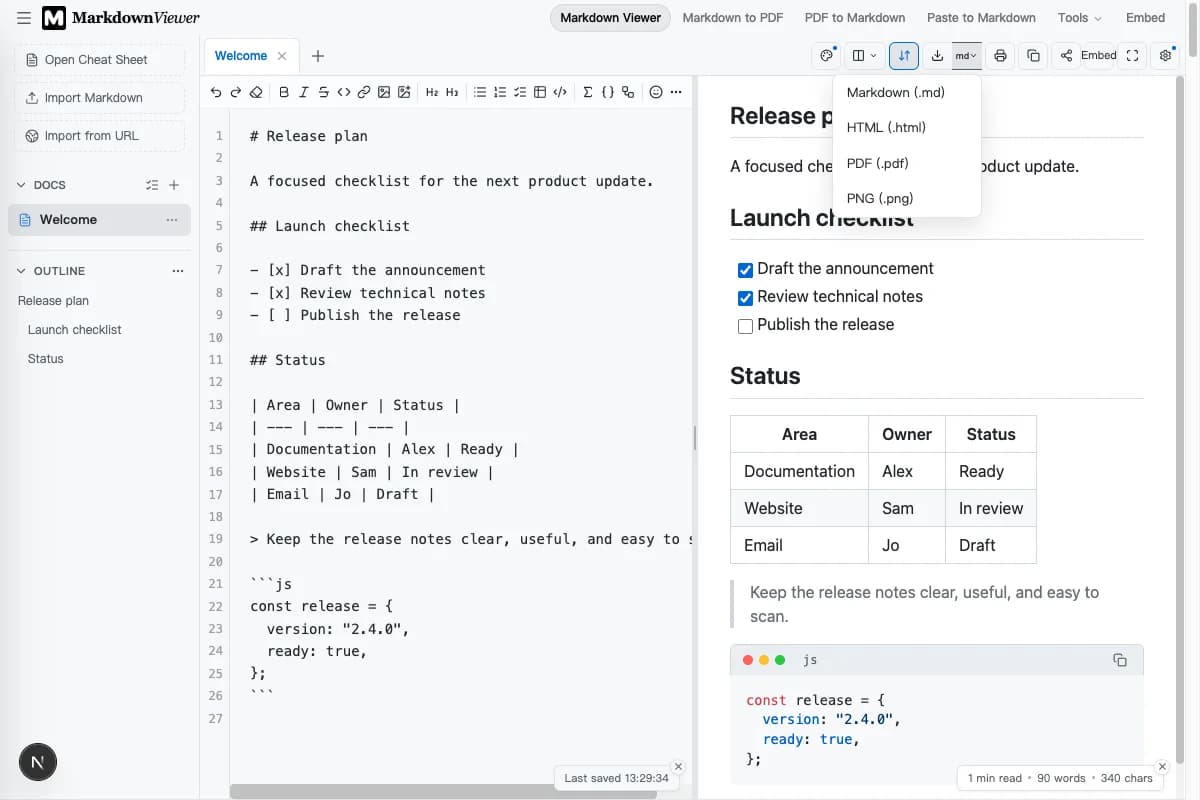1200x800 pixels.
Task: Switch to the Markdown to PDF tab
Action: (x=733, y=18)
